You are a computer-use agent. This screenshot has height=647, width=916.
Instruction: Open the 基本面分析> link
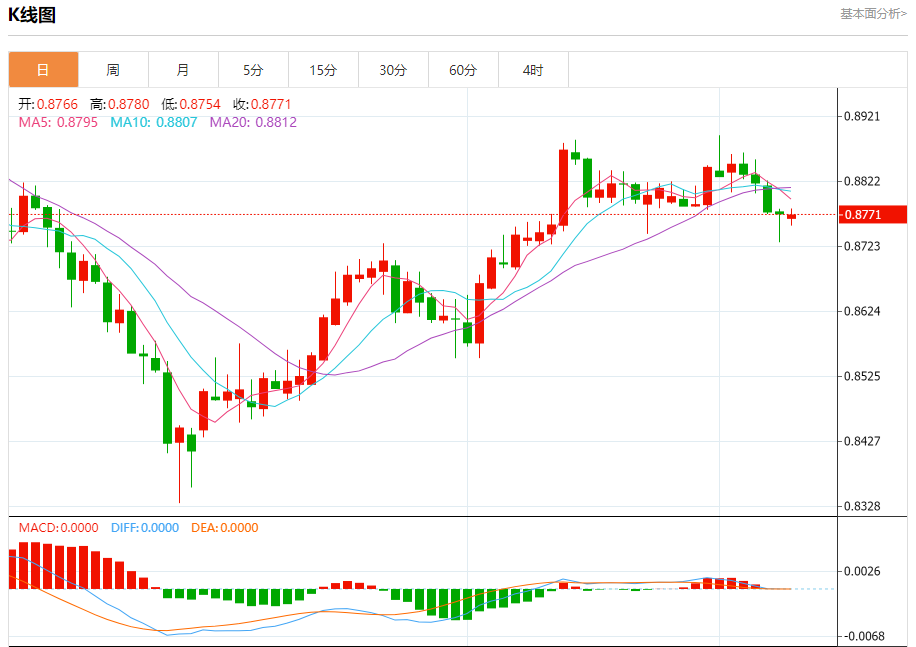pyautogui.click(x=873, y=13)
